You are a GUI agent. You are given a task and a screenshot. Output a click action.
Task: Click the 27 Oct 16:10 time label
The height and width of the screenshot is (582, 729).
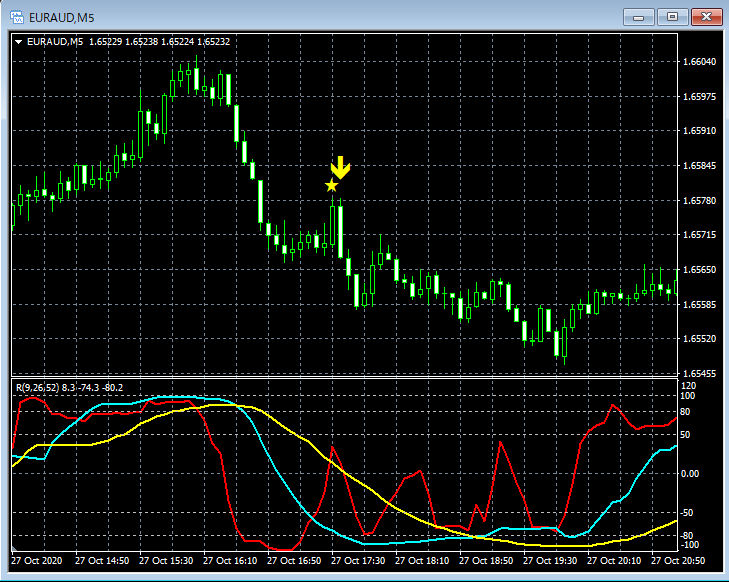[x=230, y=561]
